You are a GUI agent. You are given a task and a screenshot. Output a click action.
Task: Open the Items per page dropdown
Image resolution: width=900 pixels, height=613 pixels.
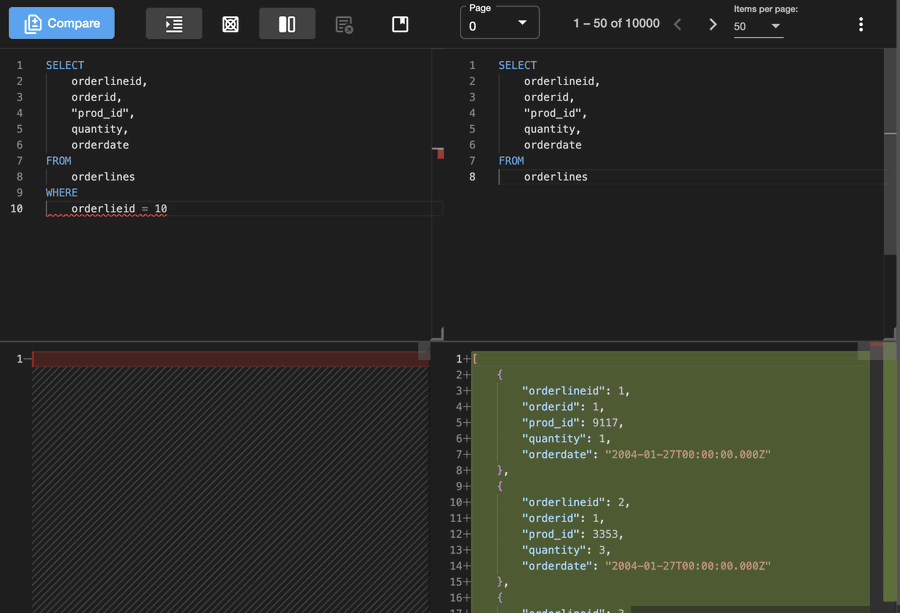click(758, 26)
